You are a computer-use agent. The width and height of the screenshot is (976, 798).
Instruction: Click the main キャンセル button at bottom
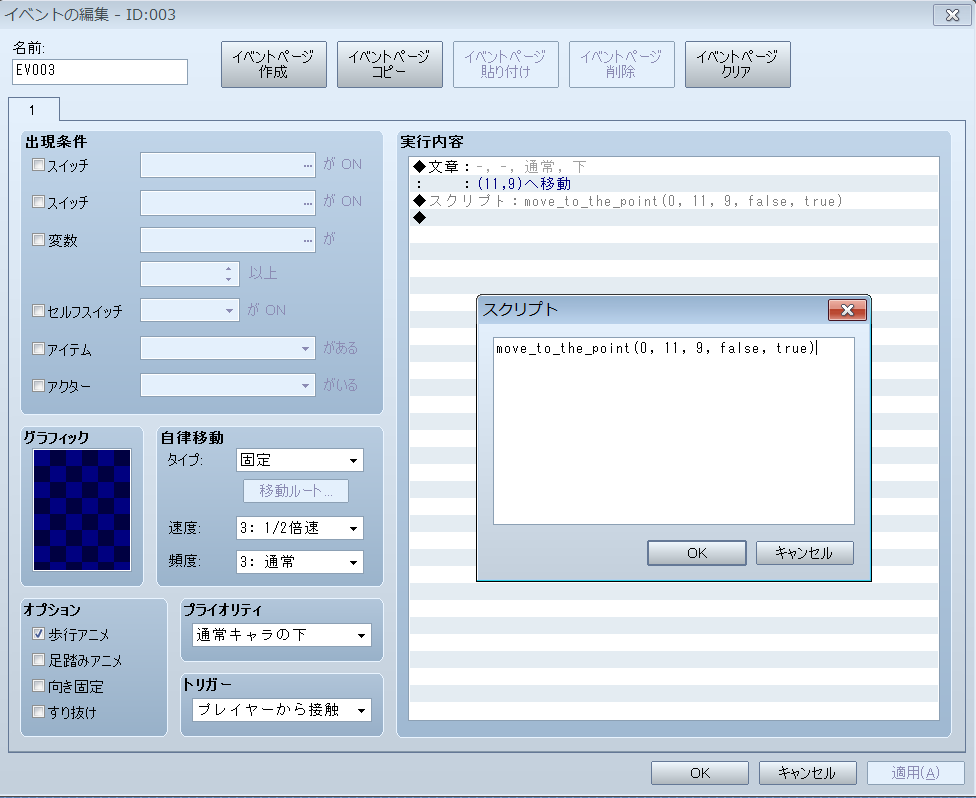click(x=807, y=773)
